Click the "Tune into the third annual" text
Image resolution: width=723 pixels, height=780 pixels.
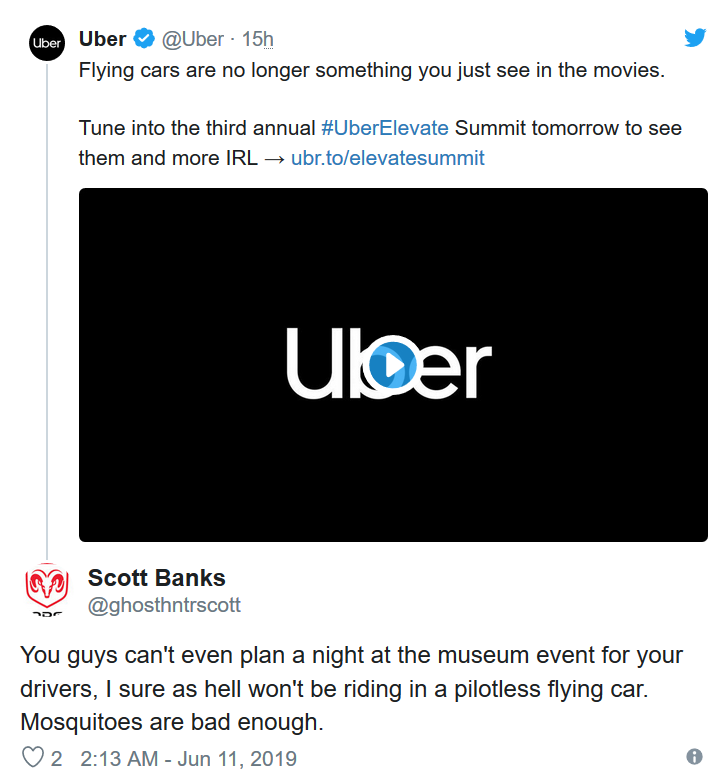point(198,129)
